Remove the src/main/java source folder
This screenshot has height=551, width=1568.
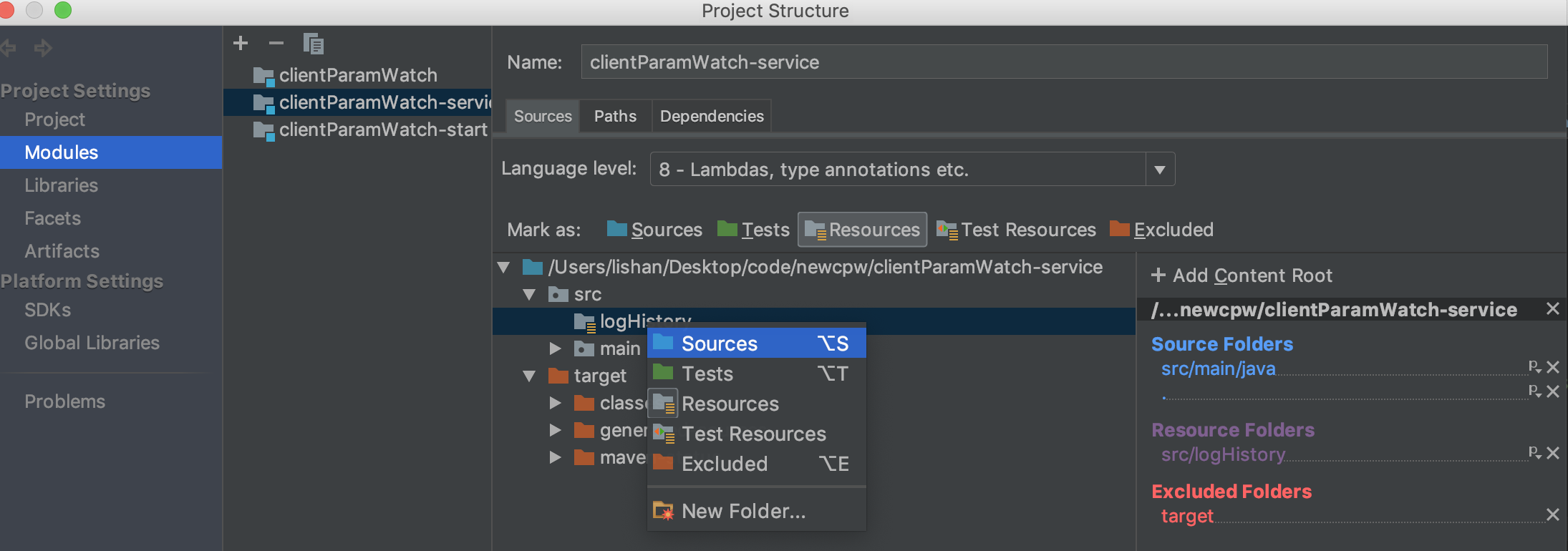pos(1553,367)
